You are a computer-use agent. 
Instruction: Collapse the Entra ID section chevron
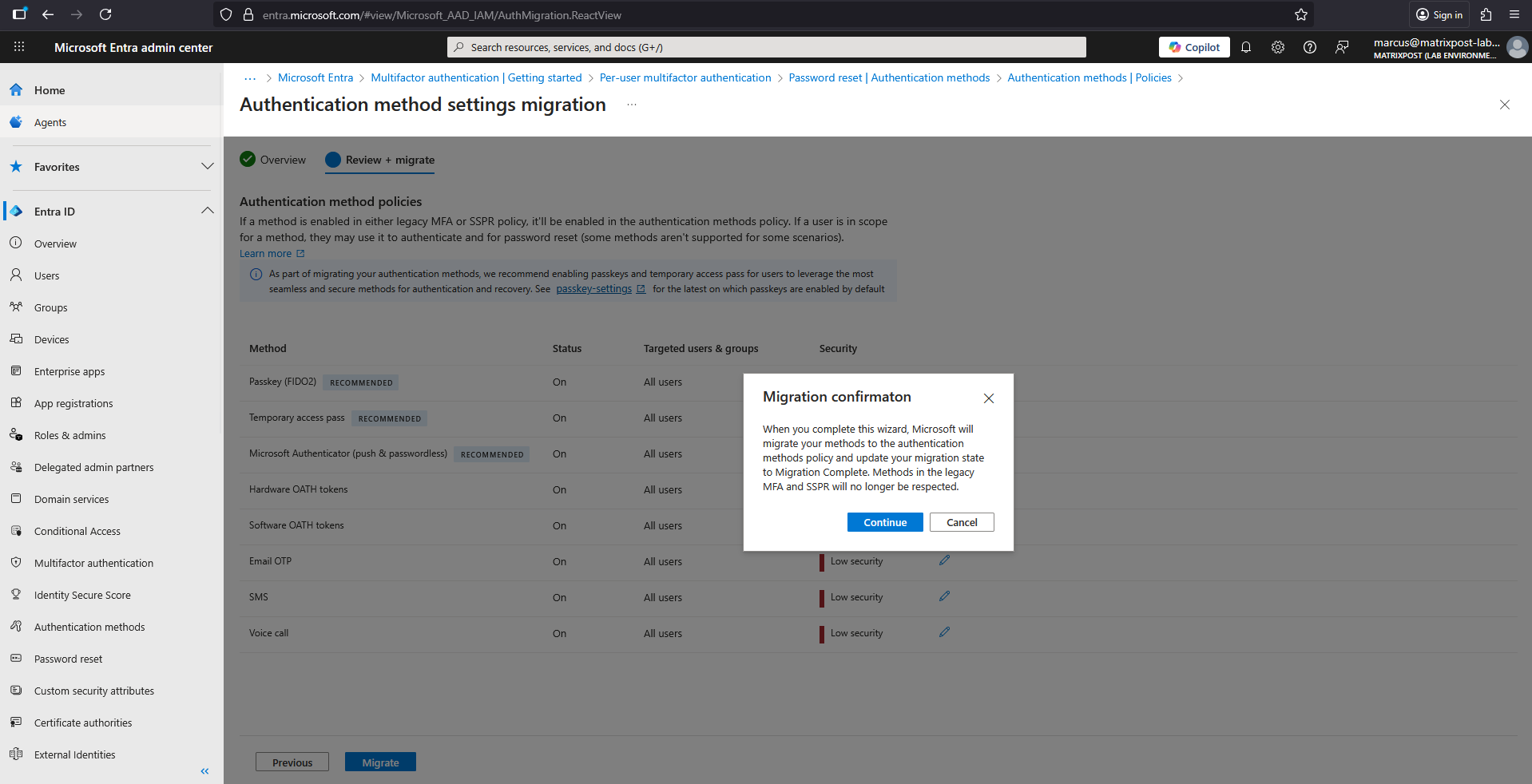point(208,212)
